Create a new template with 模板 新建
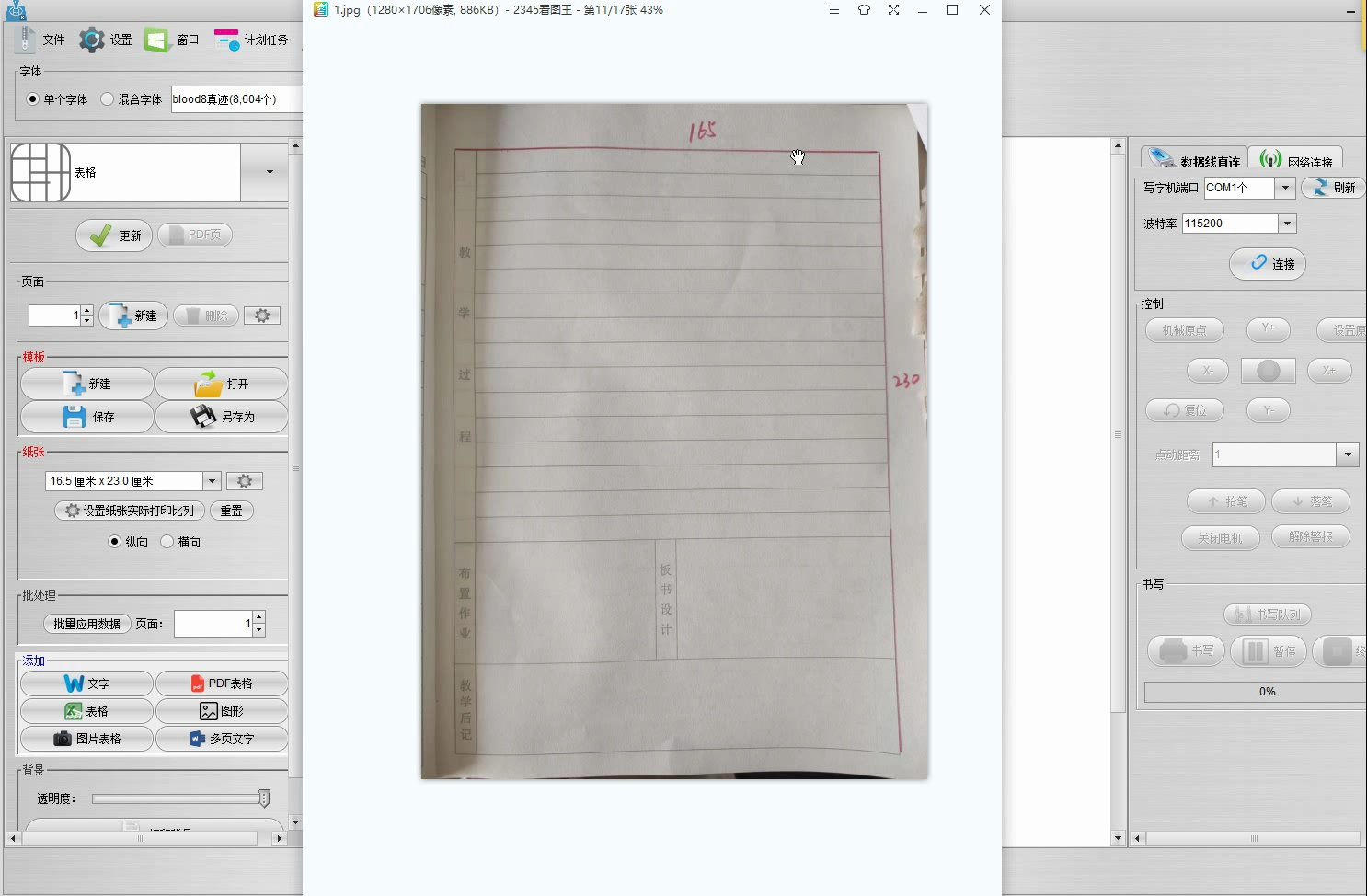1367x896 pixels. (x=87, y=384)
